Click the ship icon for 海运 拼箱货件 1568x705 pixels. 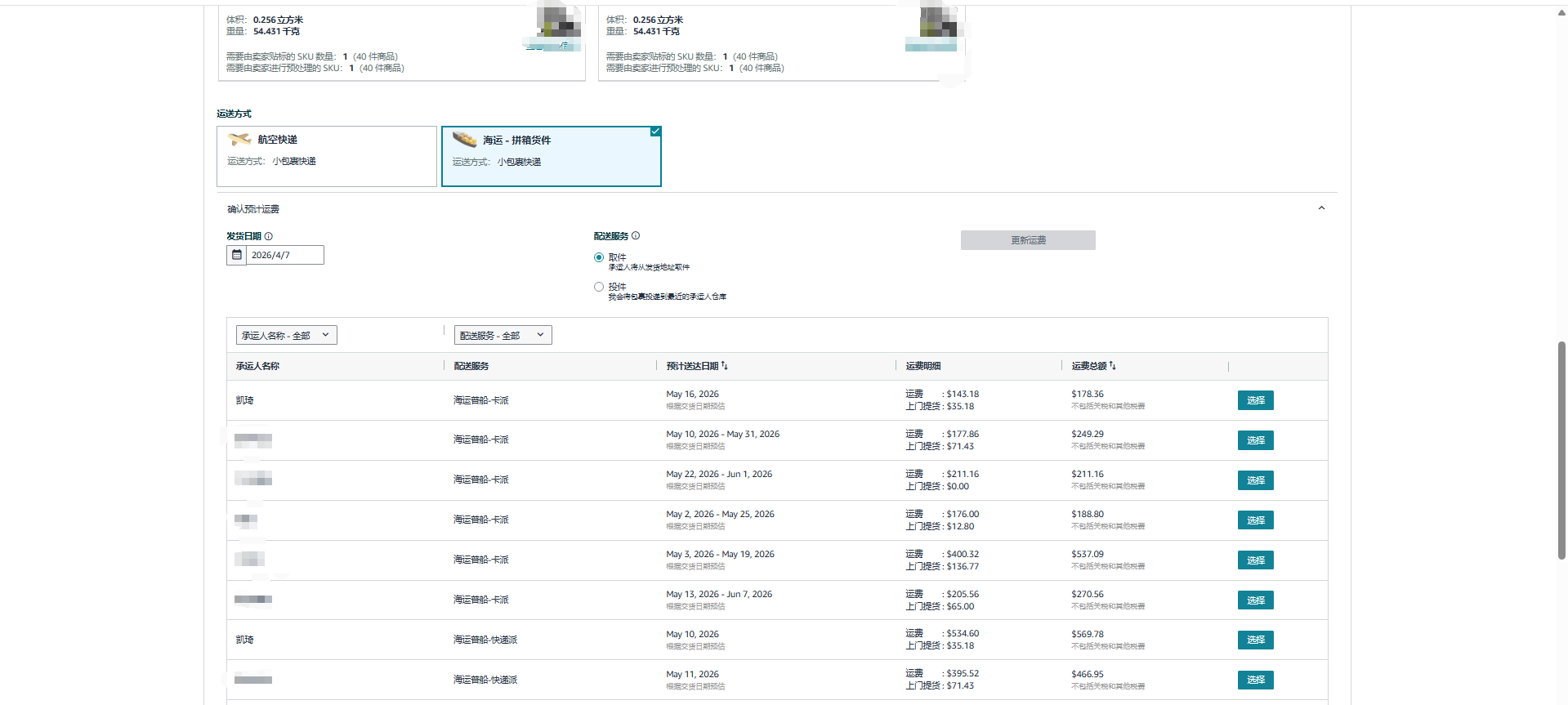[464, 140]
